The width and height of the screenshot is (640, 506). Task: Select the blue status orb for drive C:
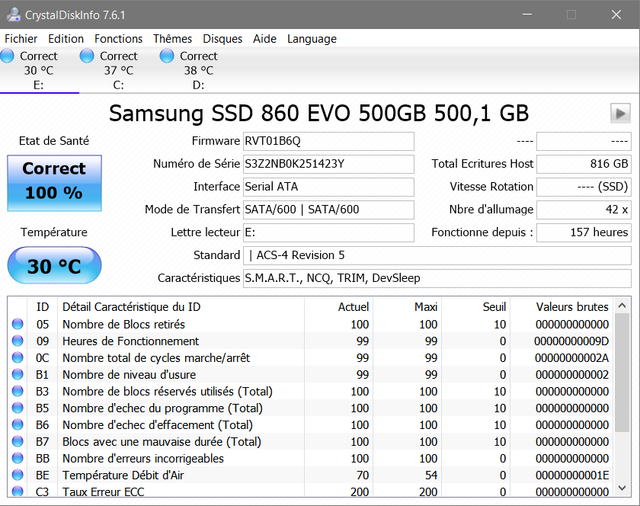pos(87,56)
